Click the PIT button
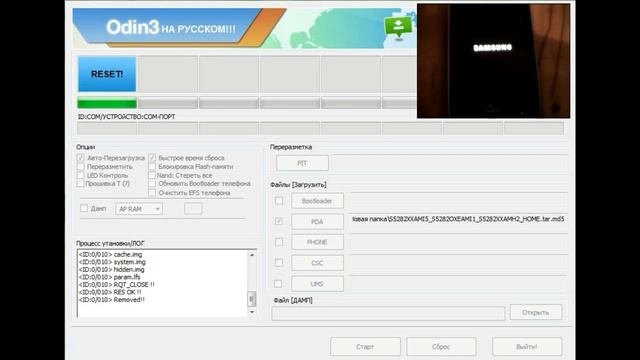 click(302, 163)
